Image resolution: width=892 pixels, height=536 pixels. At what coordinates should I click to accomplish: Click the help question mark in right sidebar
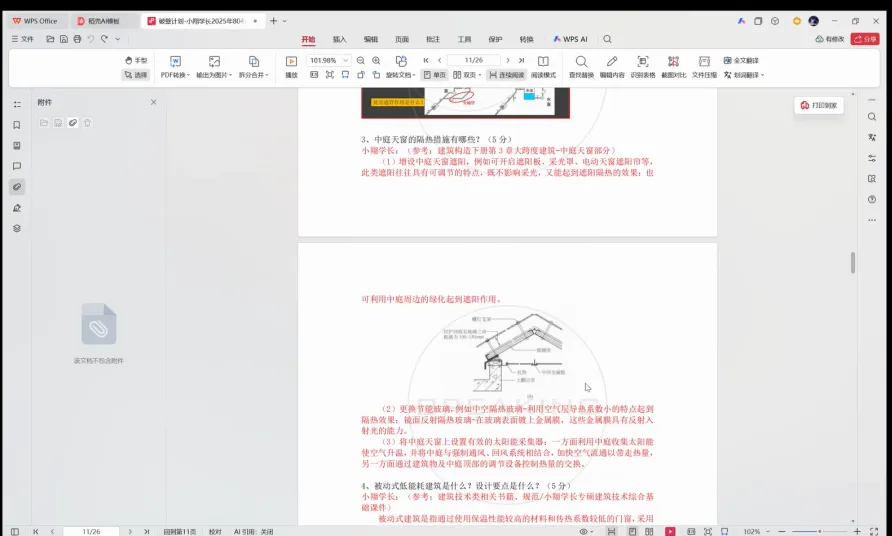872,199
